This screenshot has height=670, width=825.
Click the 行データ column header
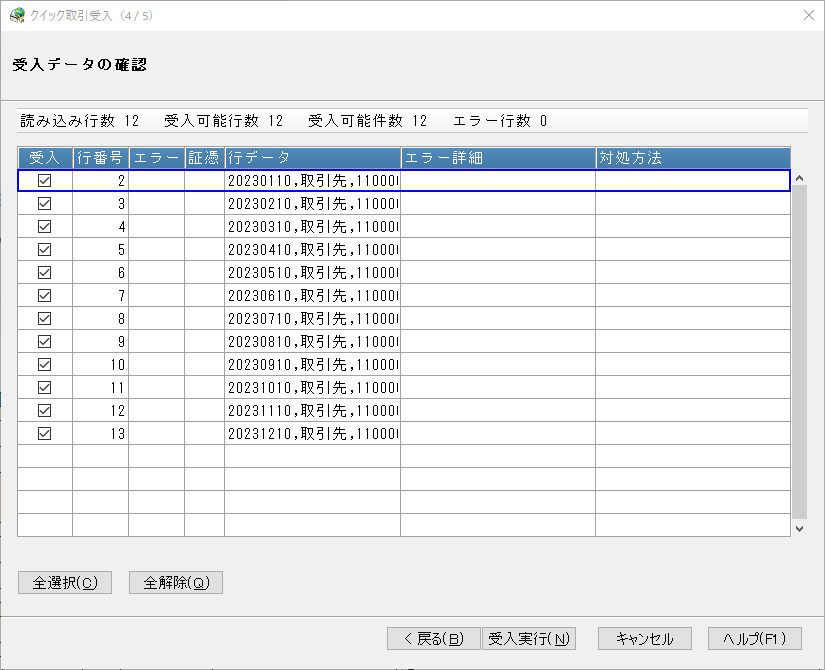(313, 158)
